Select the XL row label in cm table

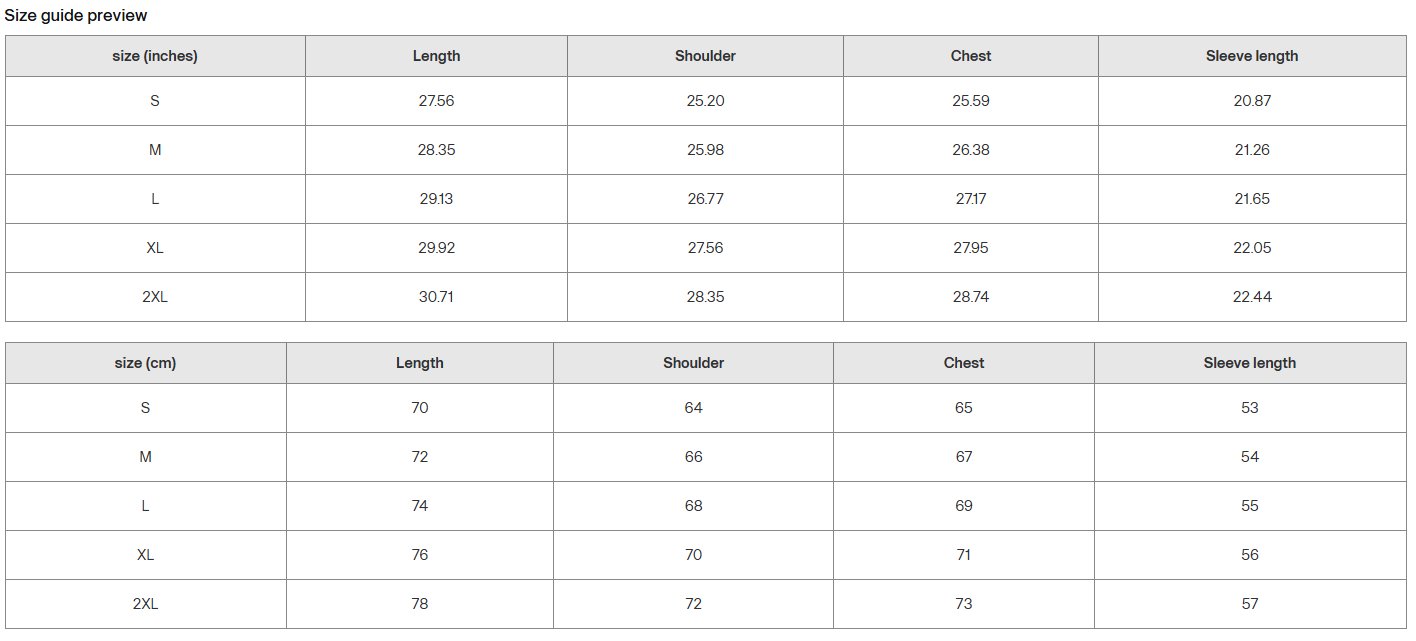(145, 555)
